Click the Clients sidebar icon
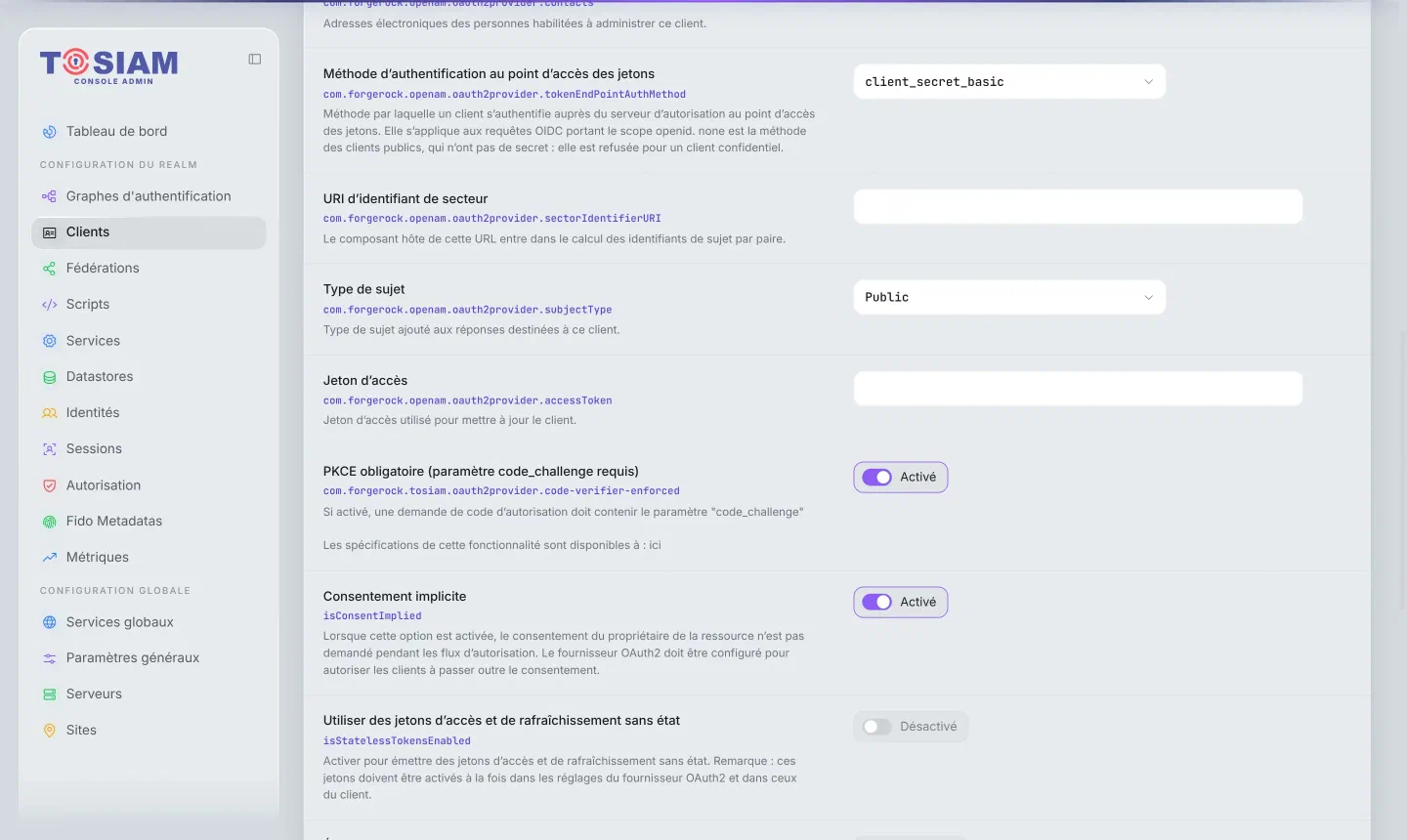 click(x=50, y=232)
